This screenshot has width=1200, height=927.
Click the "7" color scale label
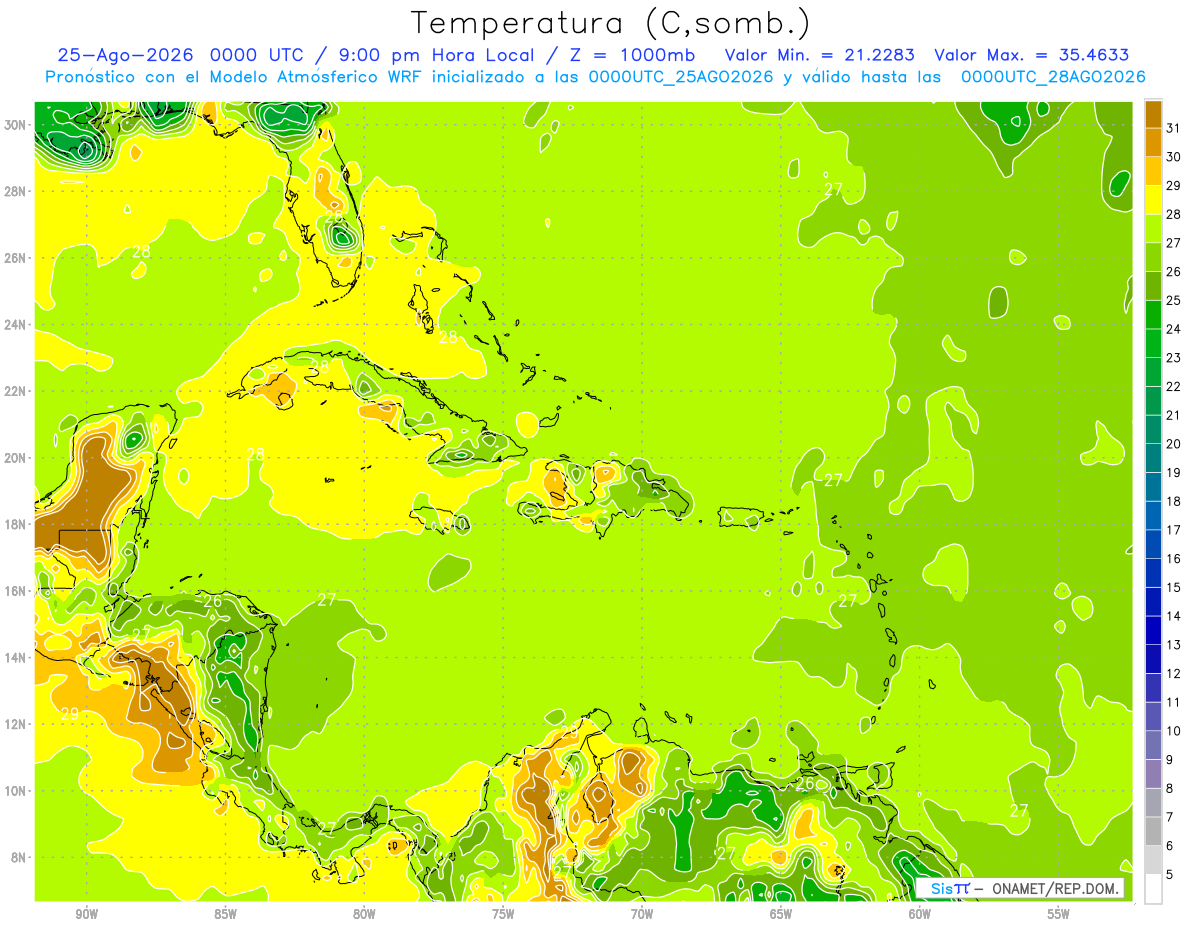[x=1169, y=817]
